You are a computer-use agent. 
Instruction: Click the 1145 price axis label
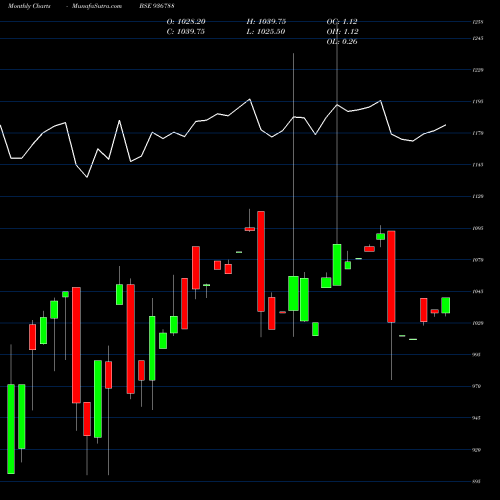pyautogui.click(x=478, y=165)
